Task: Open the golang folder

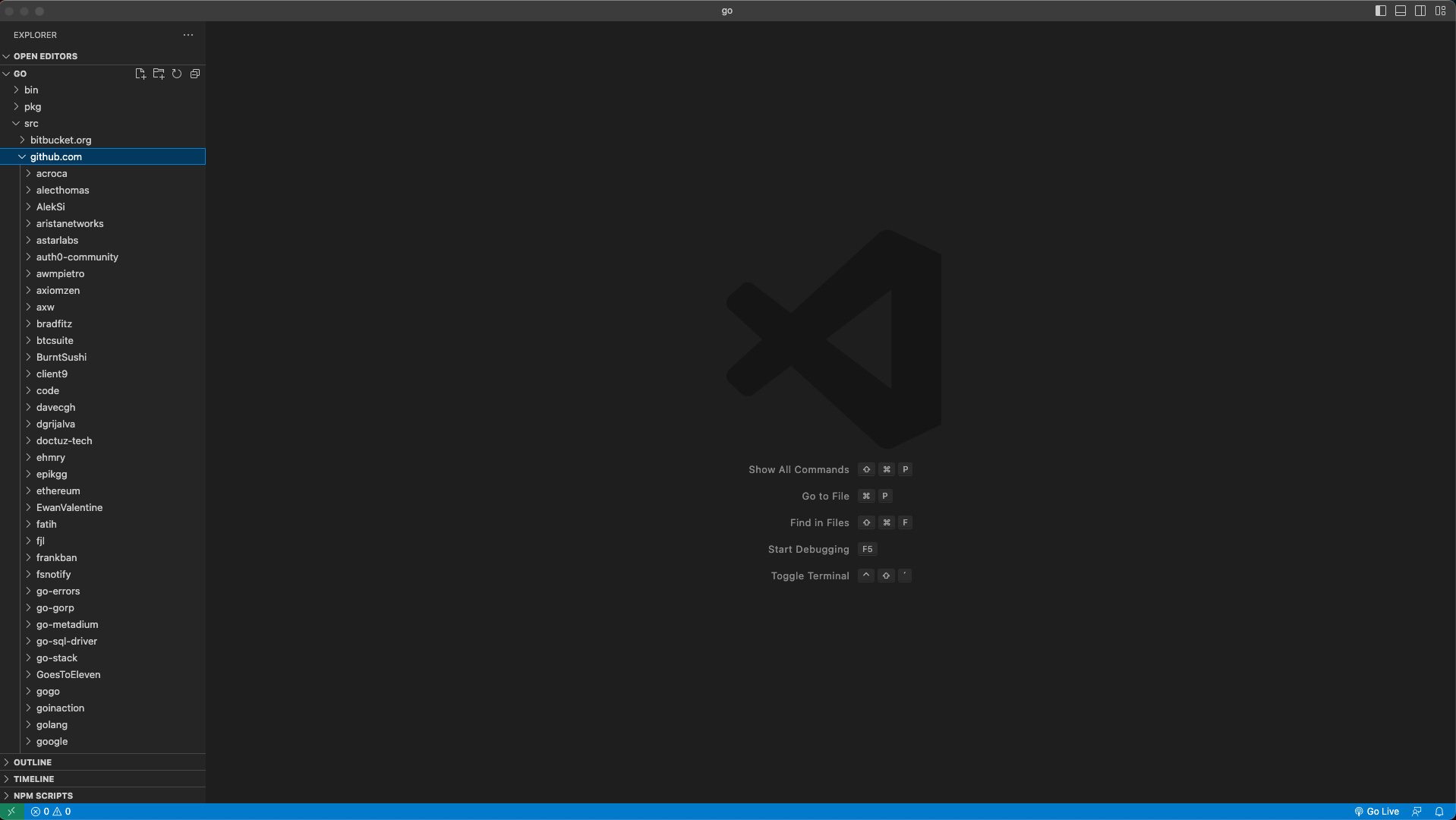Action: (x=102, y=724)
